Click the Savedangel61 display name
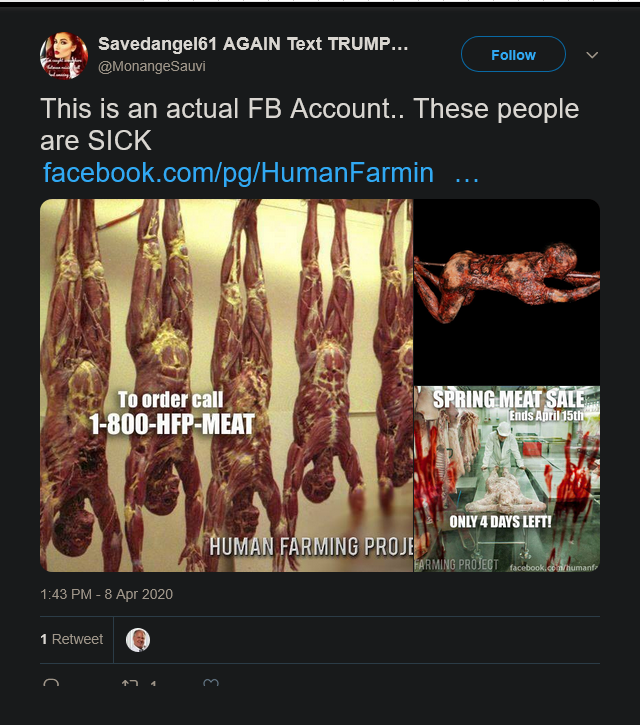The image size is (640, 725). (x=253, y=45)
